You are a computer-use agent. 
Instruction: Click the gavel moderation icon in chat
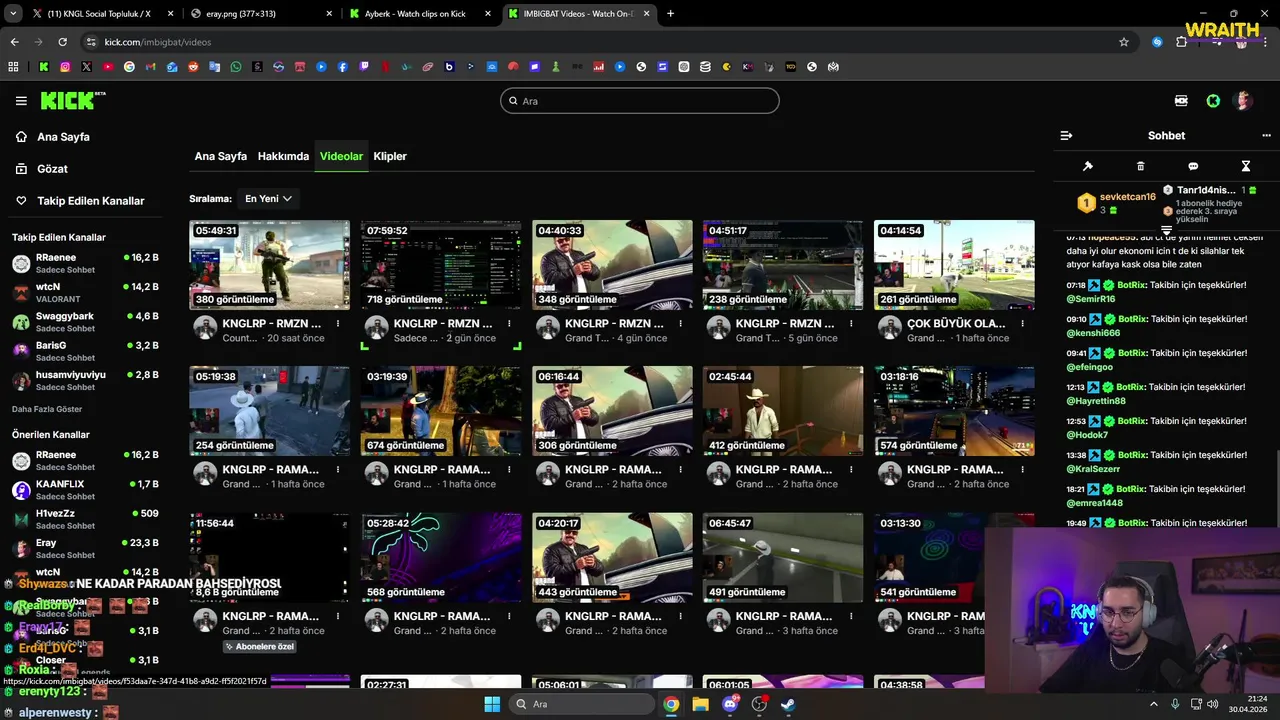pyautogui.click(x=1088, y=166)
